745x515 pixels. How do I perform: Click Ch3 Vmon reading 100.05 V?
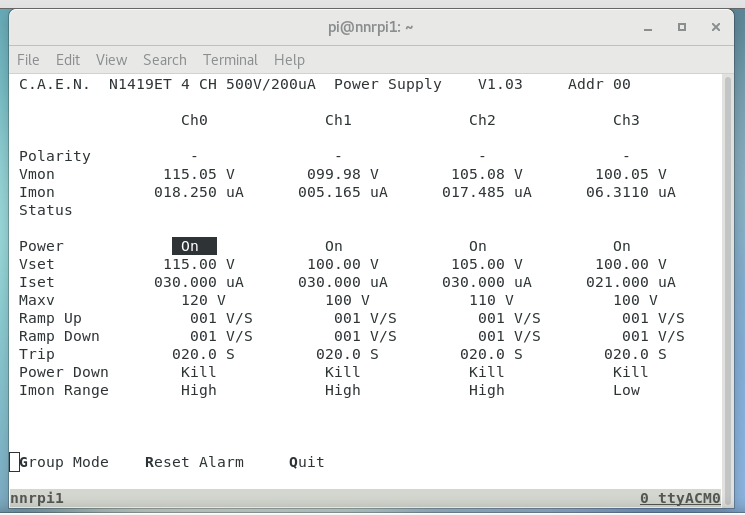coord(630,174)
